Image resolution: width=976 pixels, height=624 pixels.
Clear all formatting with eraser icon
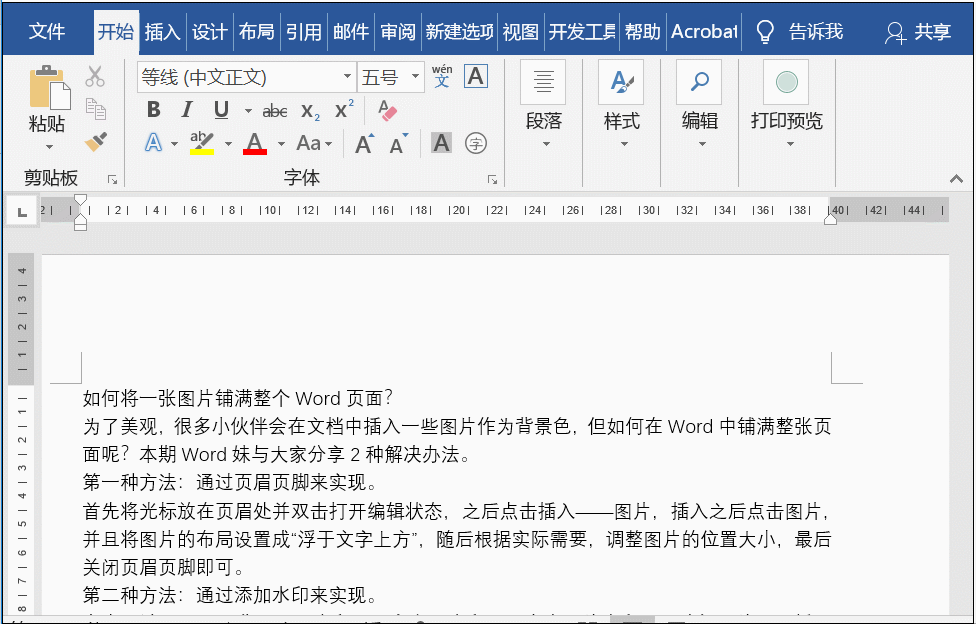tap(387, 112)
